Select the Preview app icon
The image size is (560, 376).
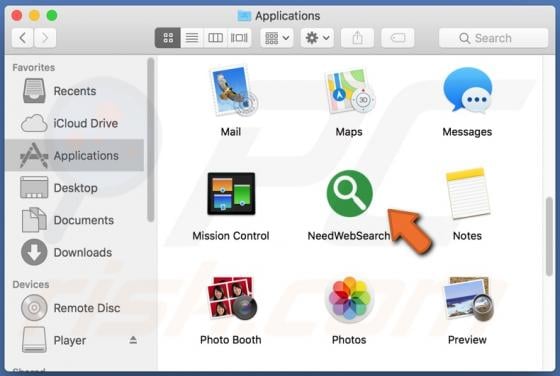coord(468,298)
